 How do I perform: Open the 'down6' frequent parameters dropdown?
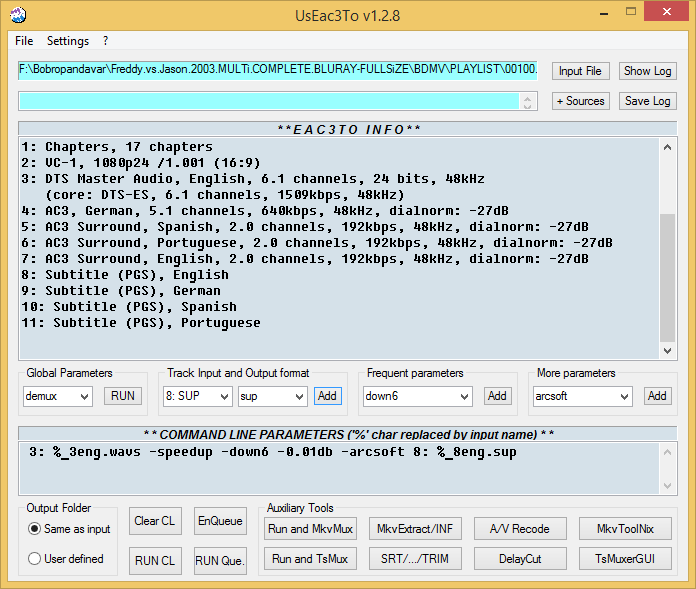pos(418,396)
